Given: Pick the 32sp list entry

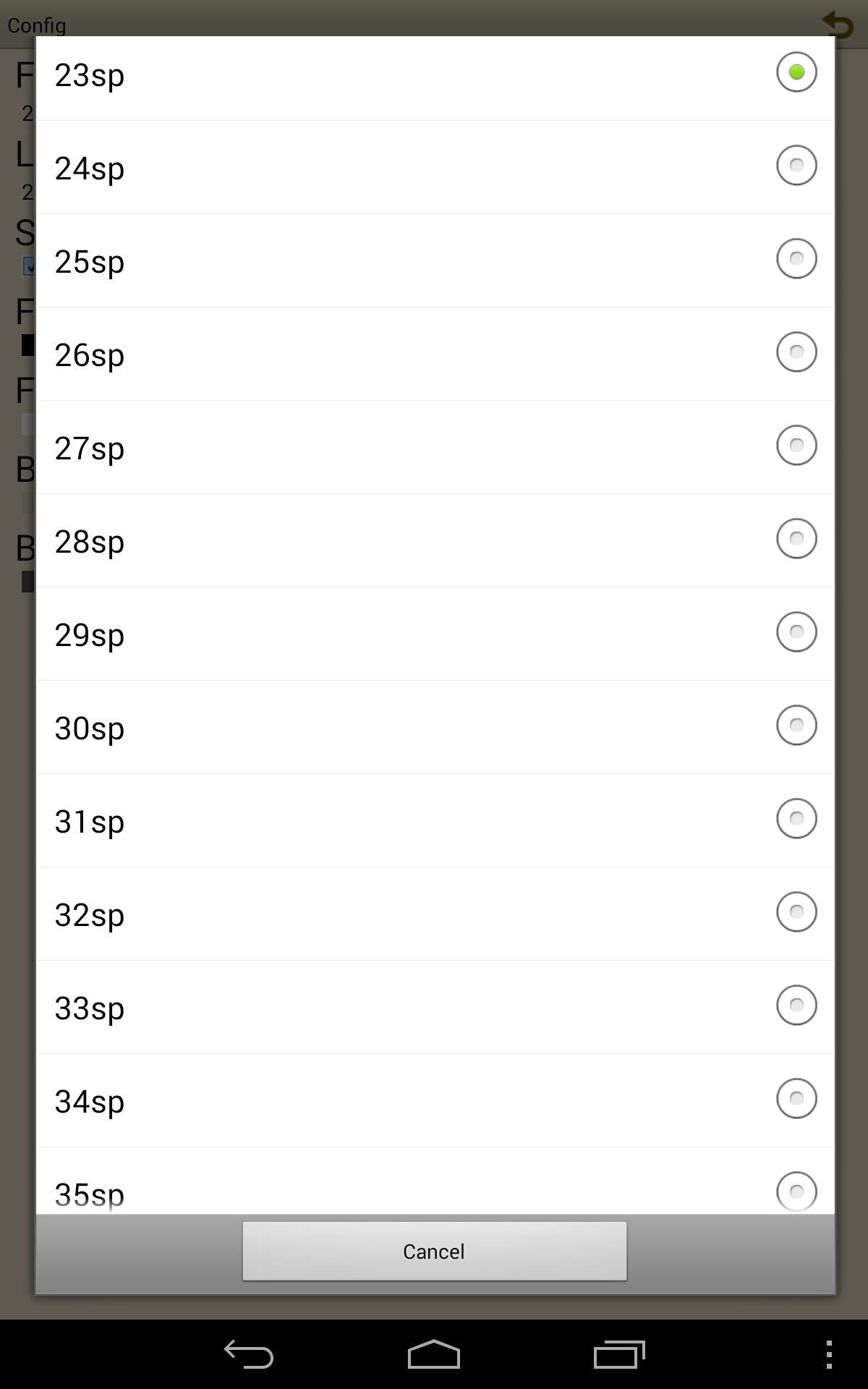Looking at the screenshot, I should 435,914.
